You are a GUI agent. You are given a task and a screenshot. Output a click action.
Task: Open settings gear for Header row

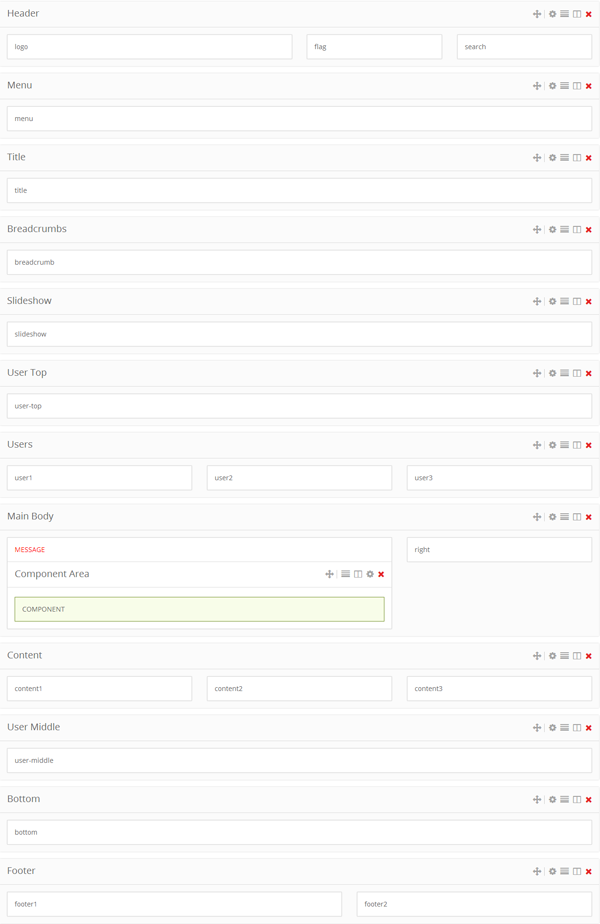552,14
